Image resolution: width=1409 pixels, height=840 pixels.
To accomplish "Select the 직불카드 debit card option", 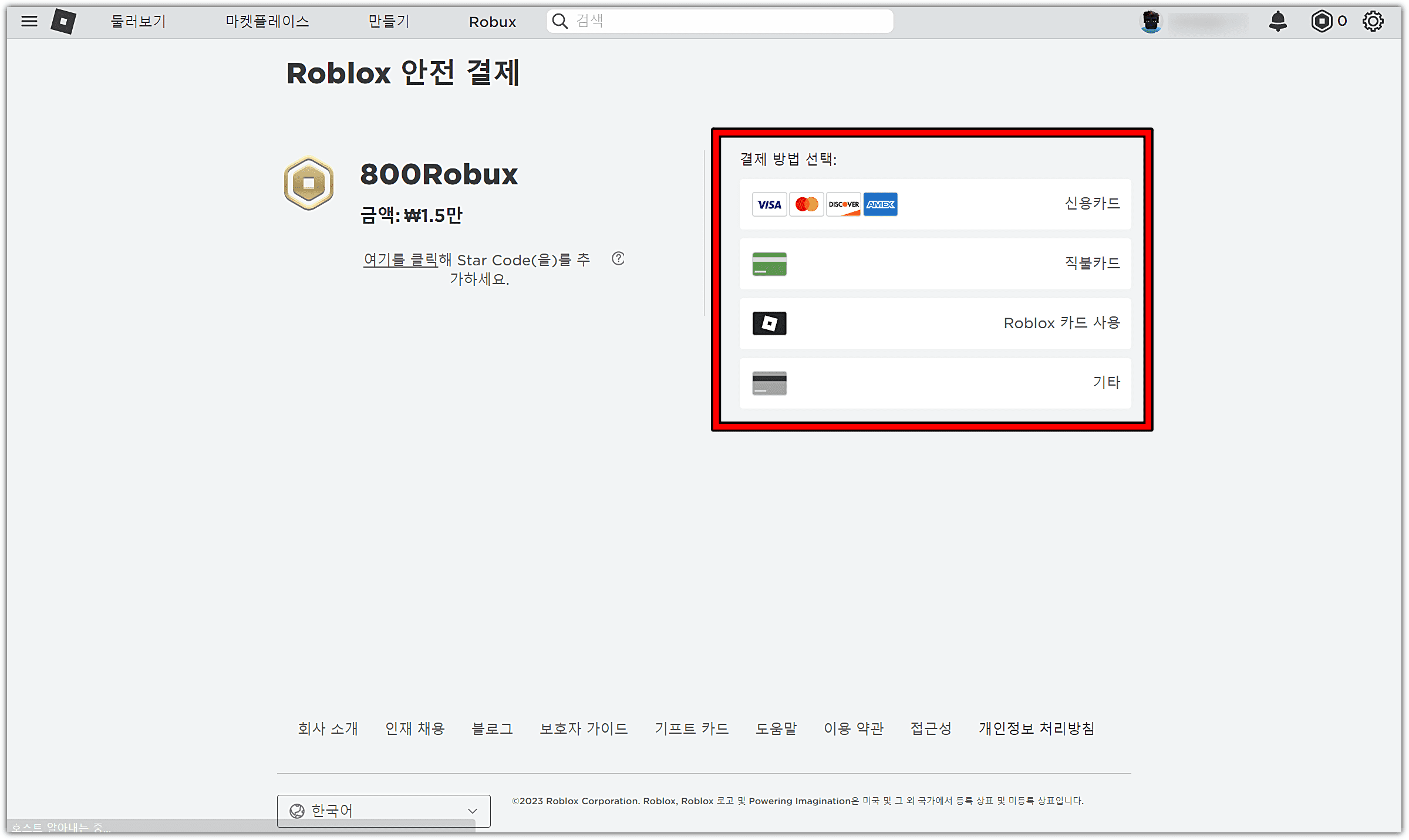I will 935,264.
